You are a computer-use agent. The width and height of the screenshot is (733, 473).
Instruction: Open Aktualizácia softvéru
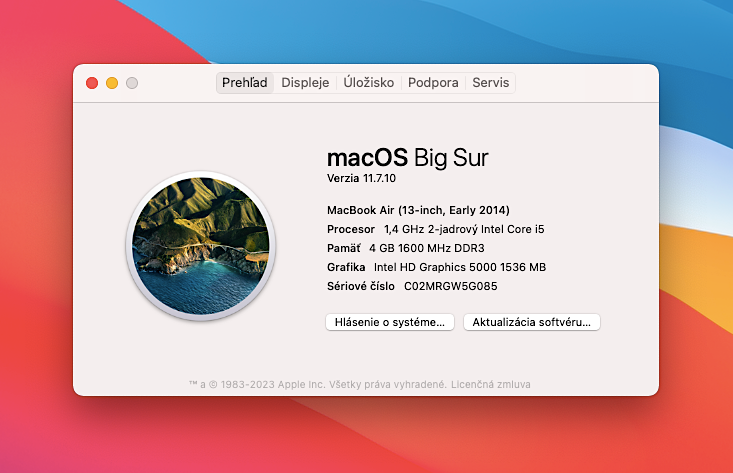point(532,322)
